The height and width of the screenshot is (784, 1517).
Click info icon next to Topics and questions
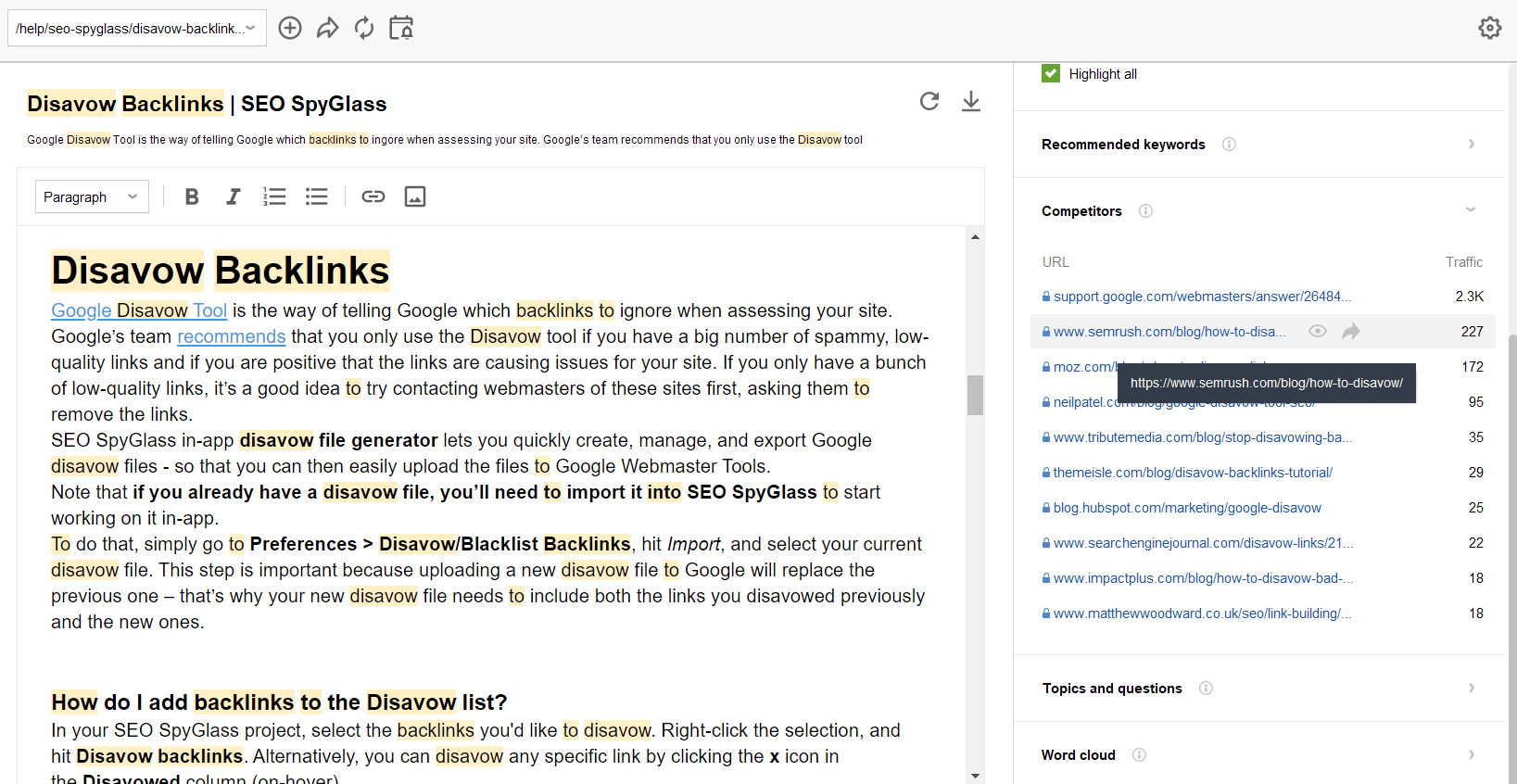coord(1206,689)
